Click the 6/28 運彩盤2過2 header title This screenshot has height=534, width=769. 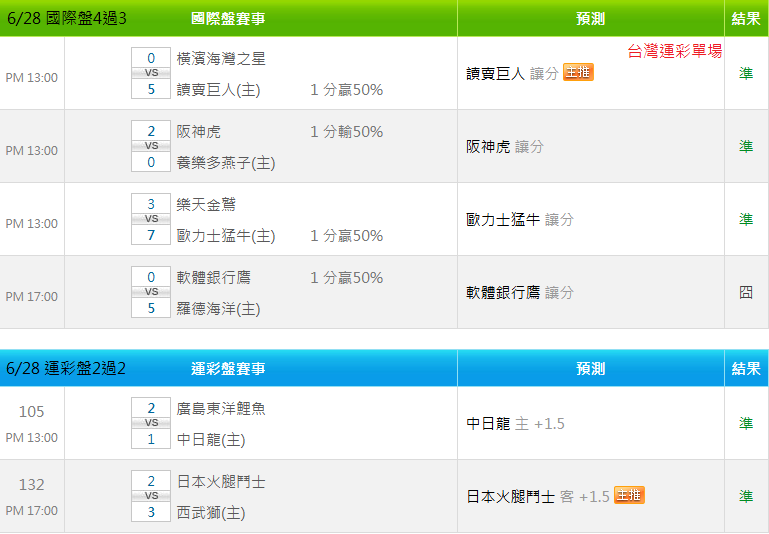click(x=66, y=368)
